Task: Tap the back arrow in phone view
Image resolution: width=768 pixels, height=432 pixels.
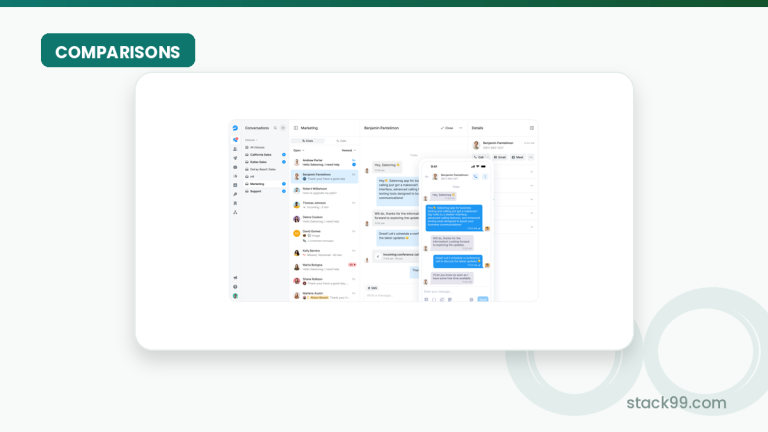Action: click(x=427, y=176)
